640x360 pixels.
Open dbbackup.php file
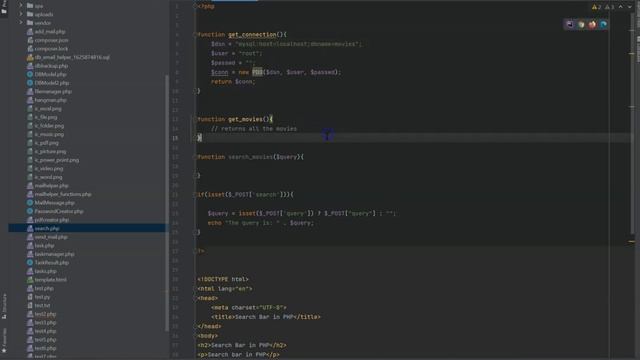coord(51,66)
